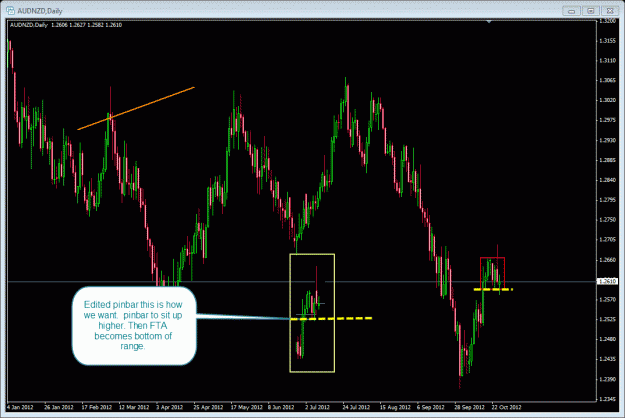Click the 1.2975 price axis label

607,120
